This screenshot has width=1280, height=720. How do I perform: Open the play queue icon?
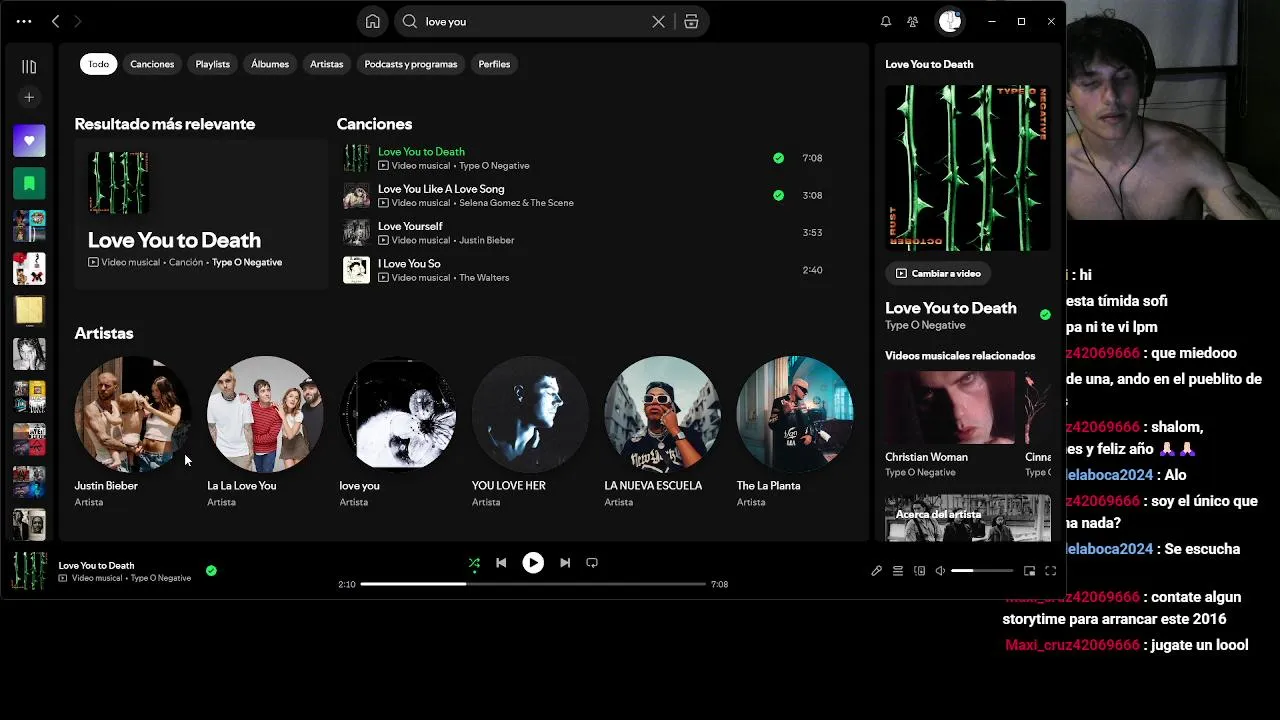pyautogui.click(x=898, y=571)
